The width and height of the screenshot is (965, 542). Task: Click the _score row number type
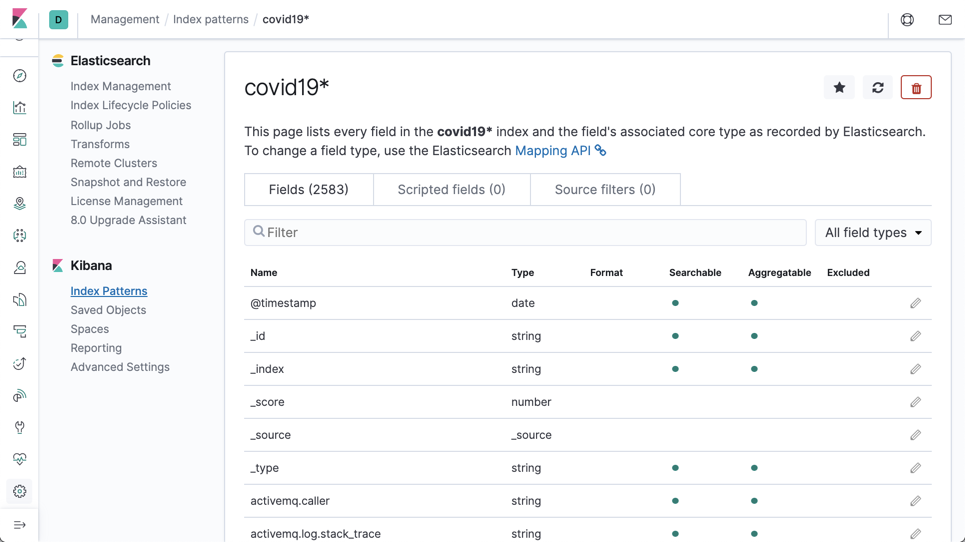[531, 402]
